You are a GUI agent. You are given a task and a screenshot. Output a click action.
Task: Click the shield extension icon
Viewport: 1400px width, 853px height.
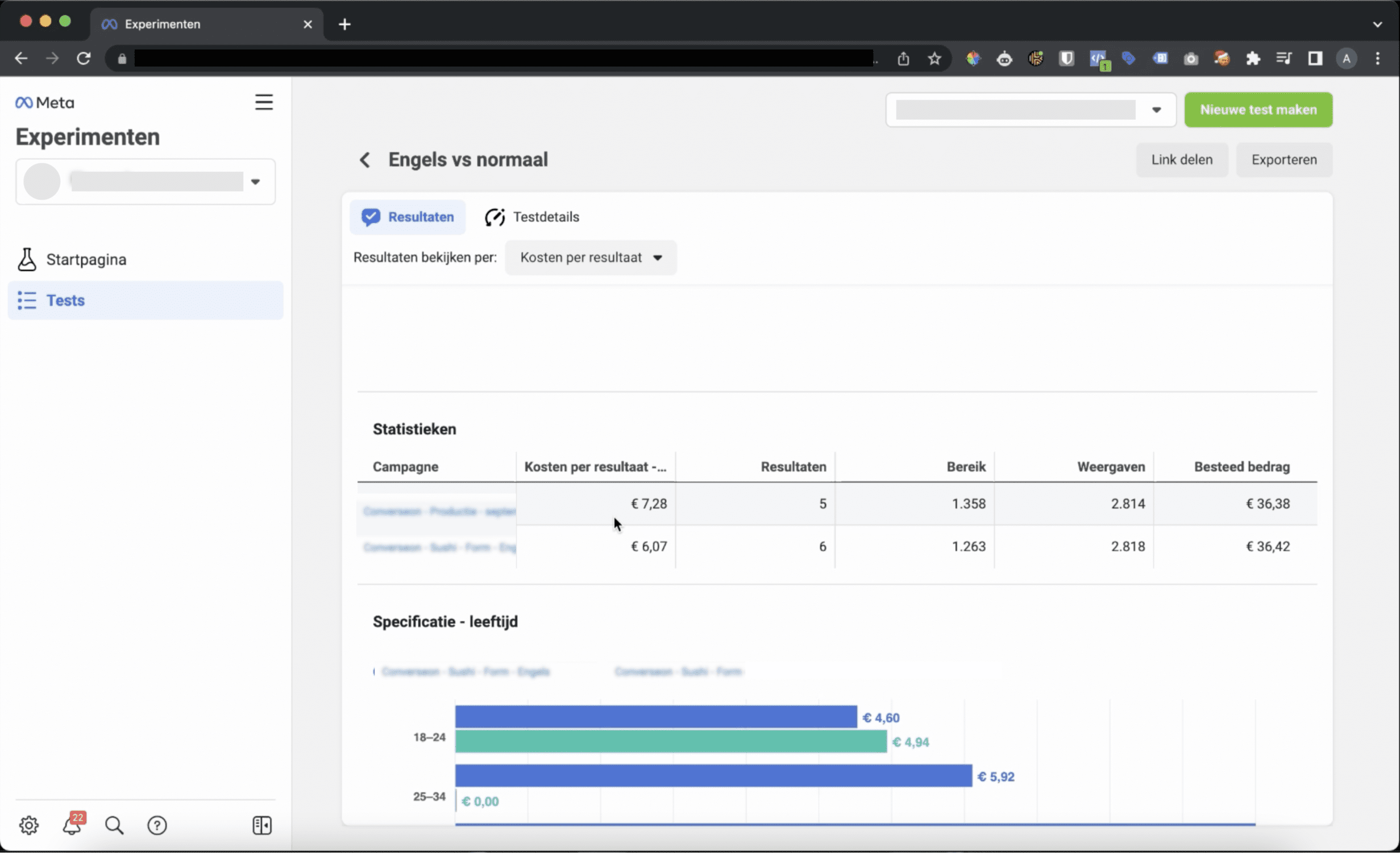click(x=1066, y=59)
